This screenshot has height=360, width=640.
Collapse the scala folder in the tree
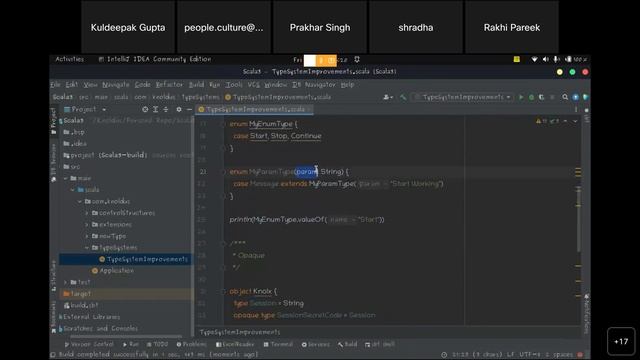(73, 190)
